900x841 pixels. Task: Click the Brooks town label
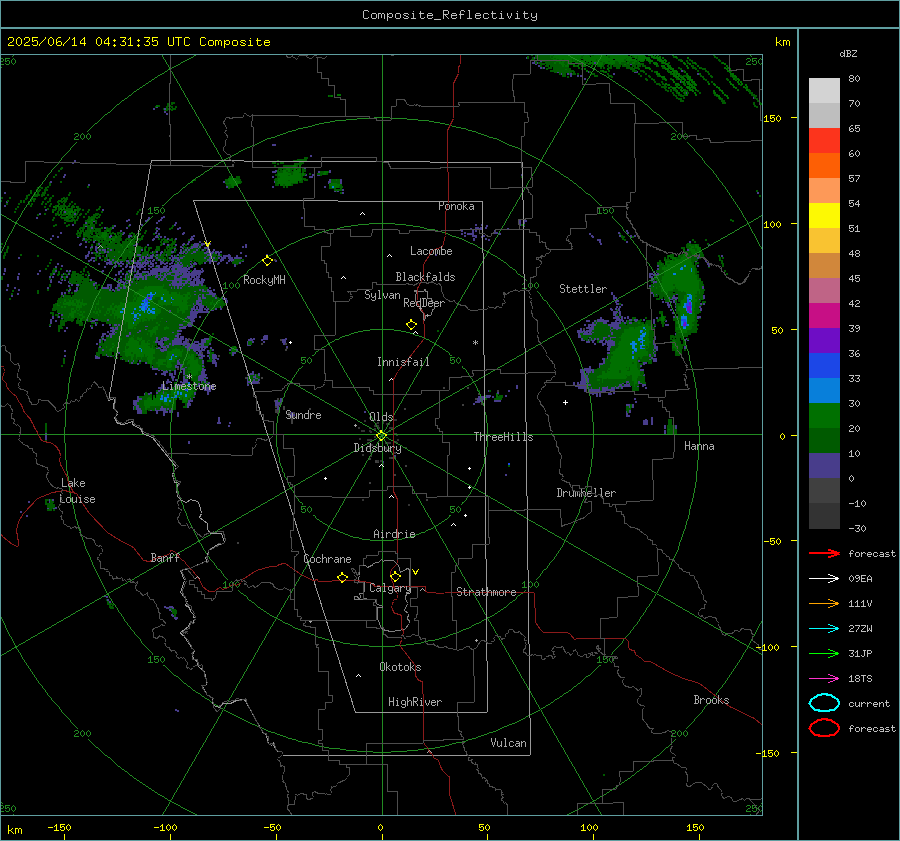point(711,700)
